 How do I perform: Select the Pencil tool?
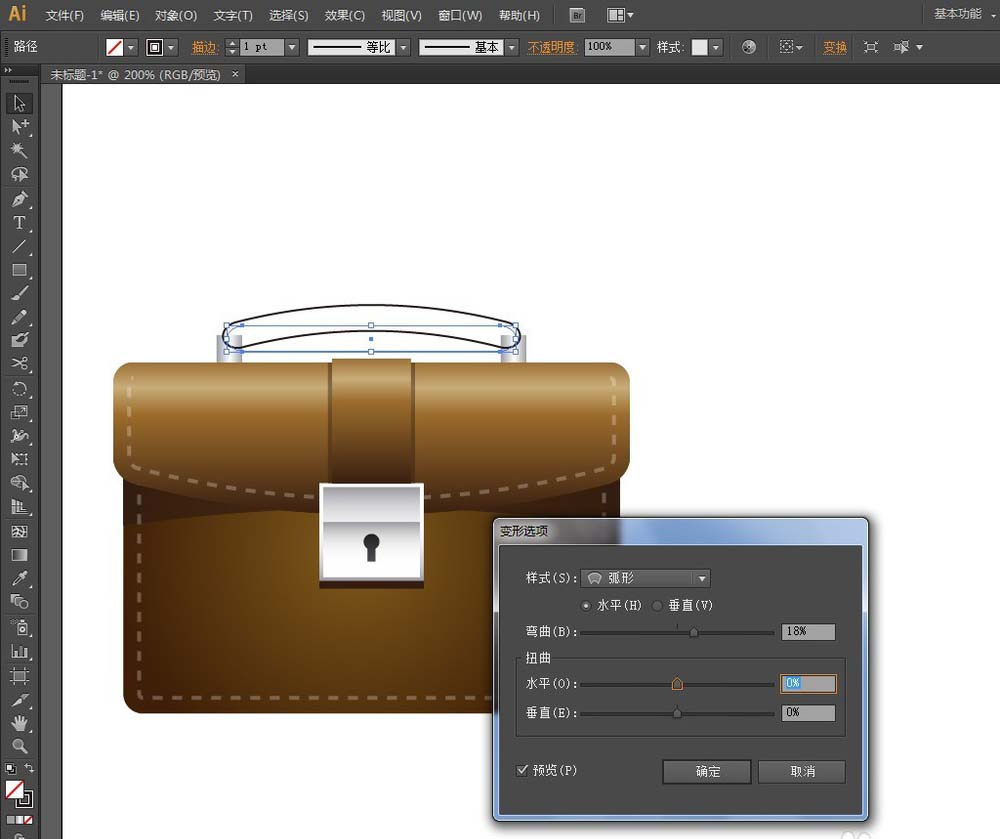point(19,317)
